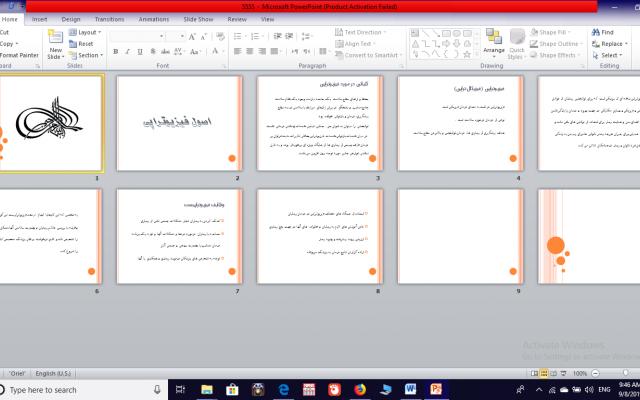Click the Replace button
Screen dimensions: 640x400
(x=610, y=44)
